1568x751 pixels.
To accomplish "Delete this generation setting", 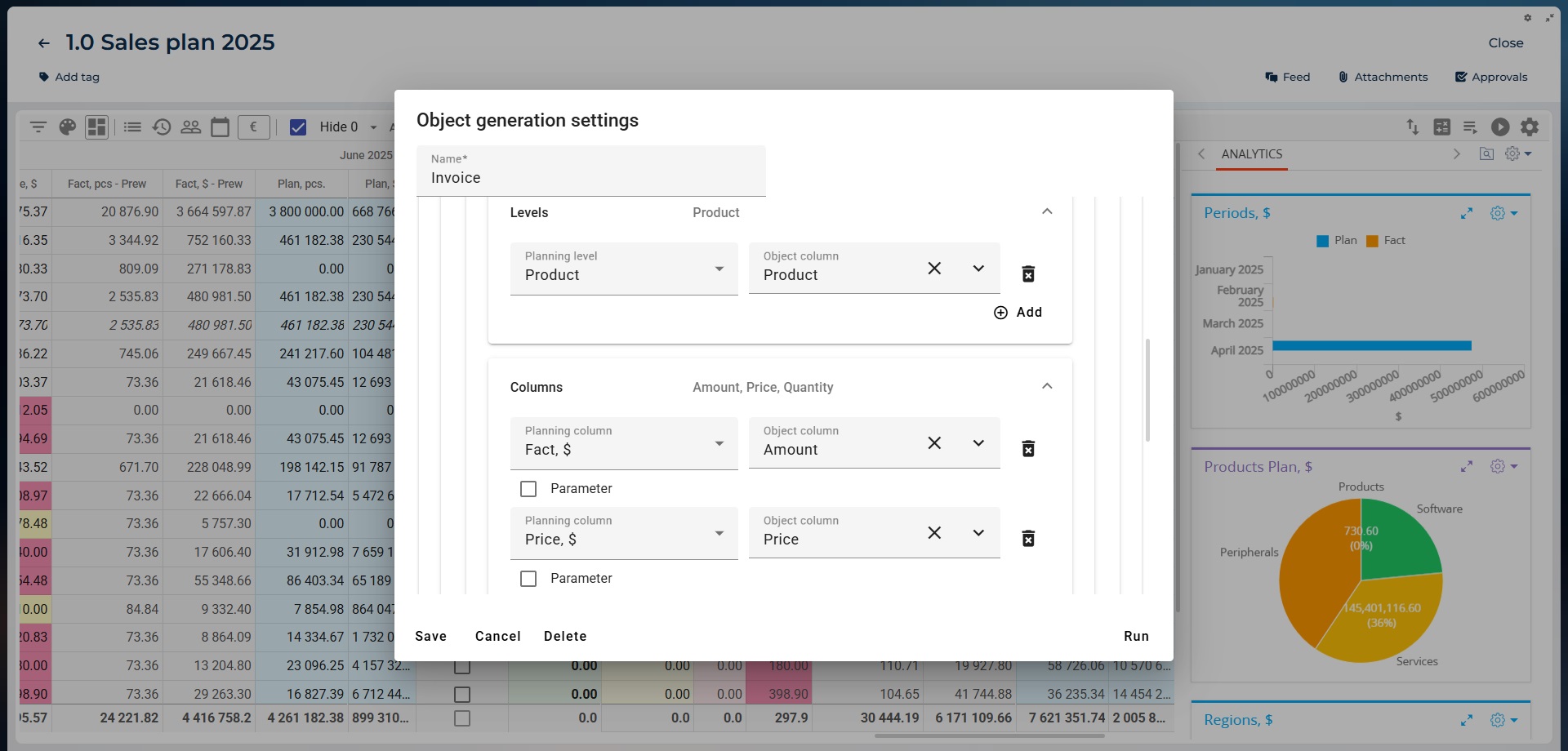I will (x=565, y=636).
